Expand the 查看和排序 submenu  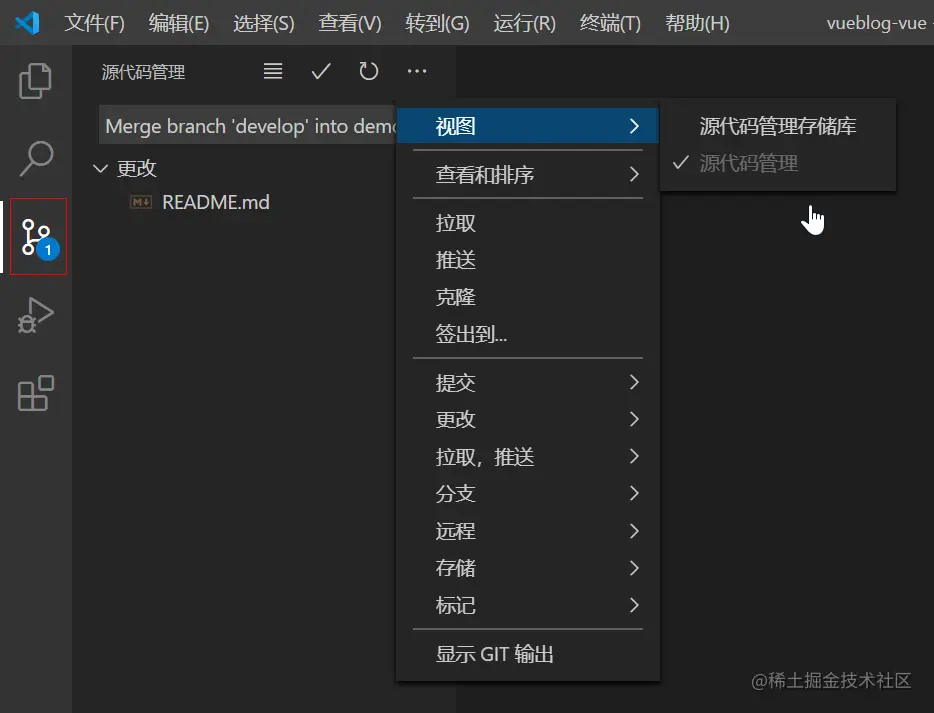coord(528,175)
